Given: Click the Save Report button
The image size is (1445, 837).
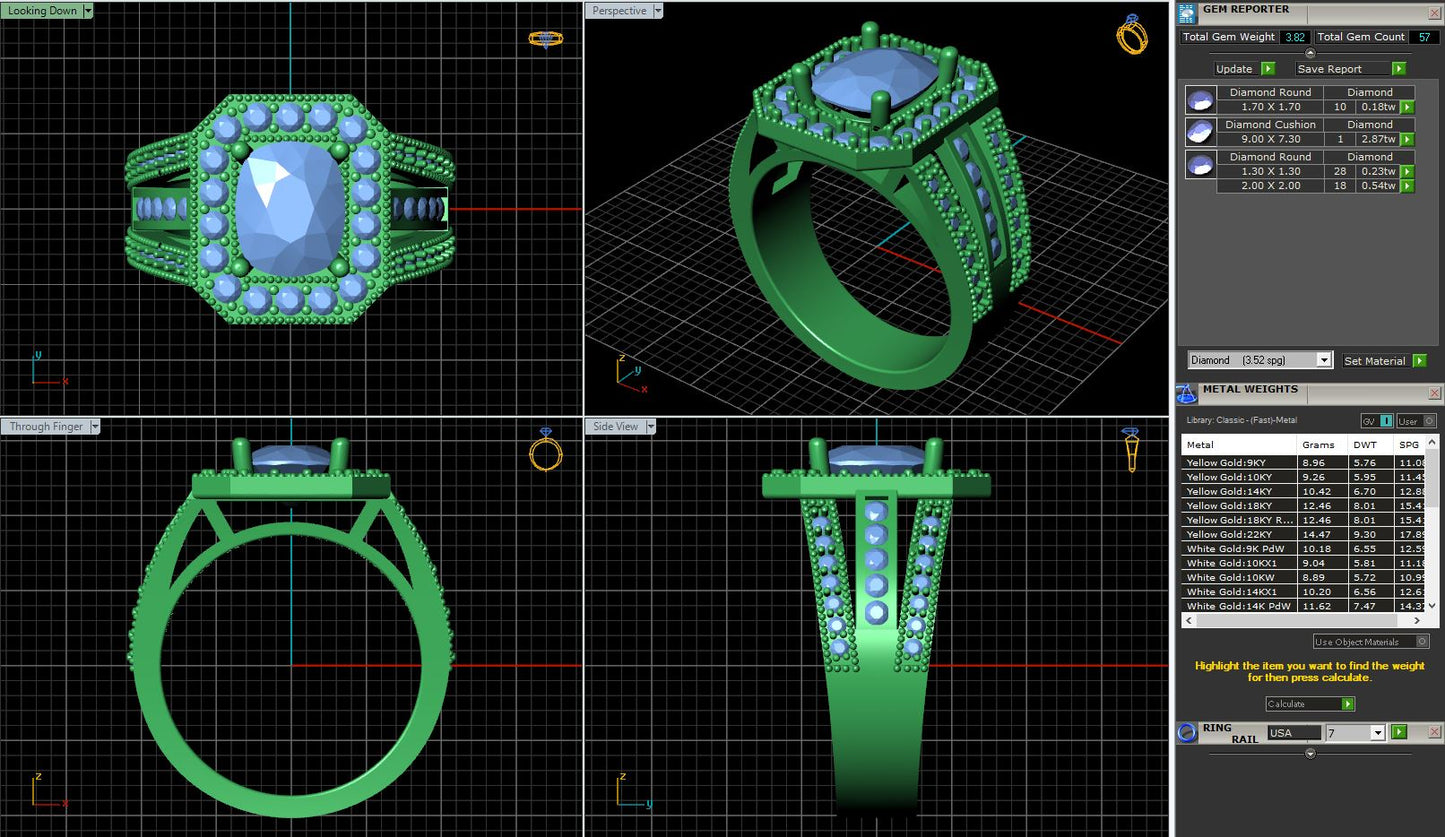Looking at the screenshot, I should point(1350,69).
